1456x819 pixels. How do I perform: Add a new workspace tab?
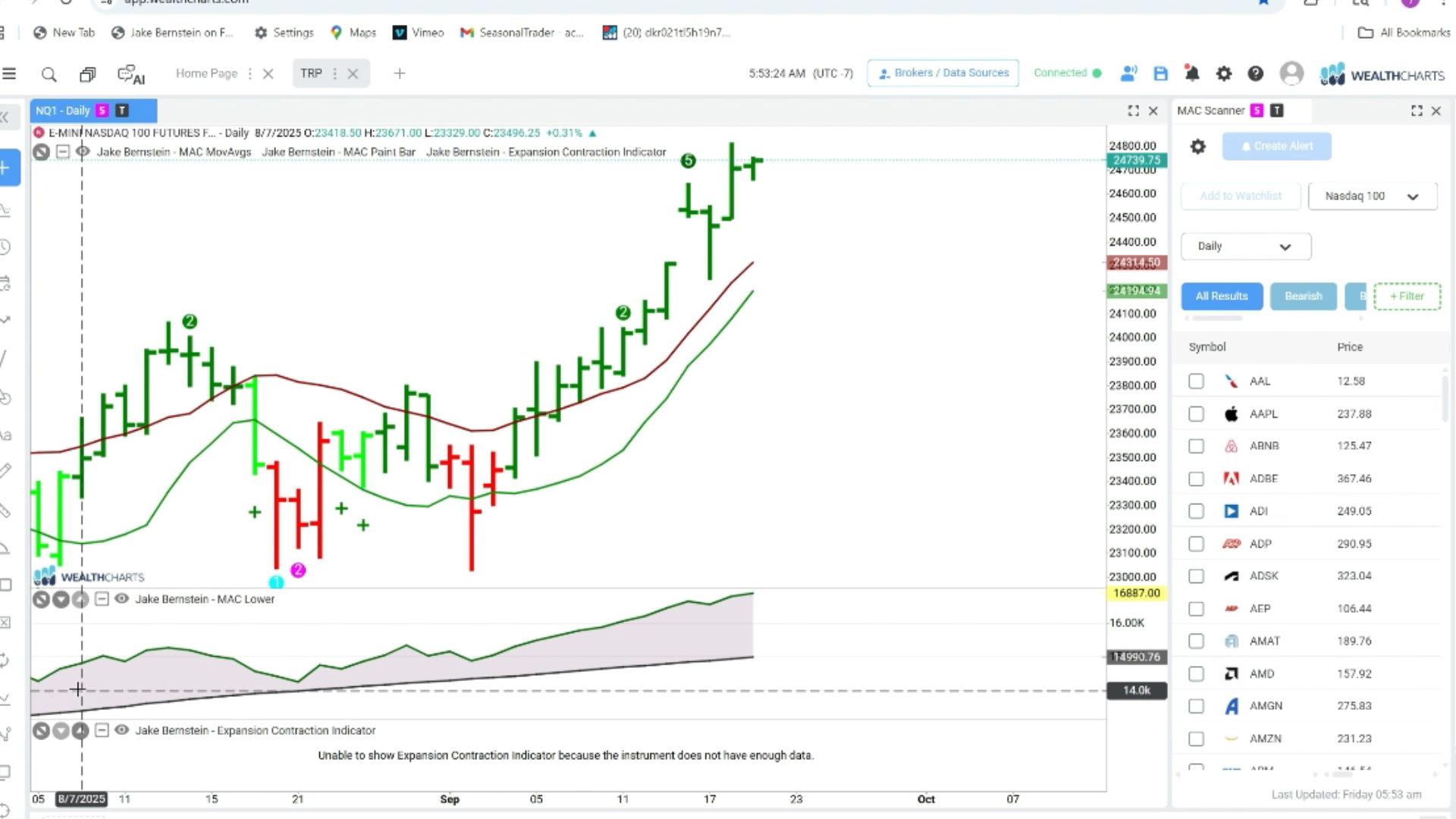(400, 74)
